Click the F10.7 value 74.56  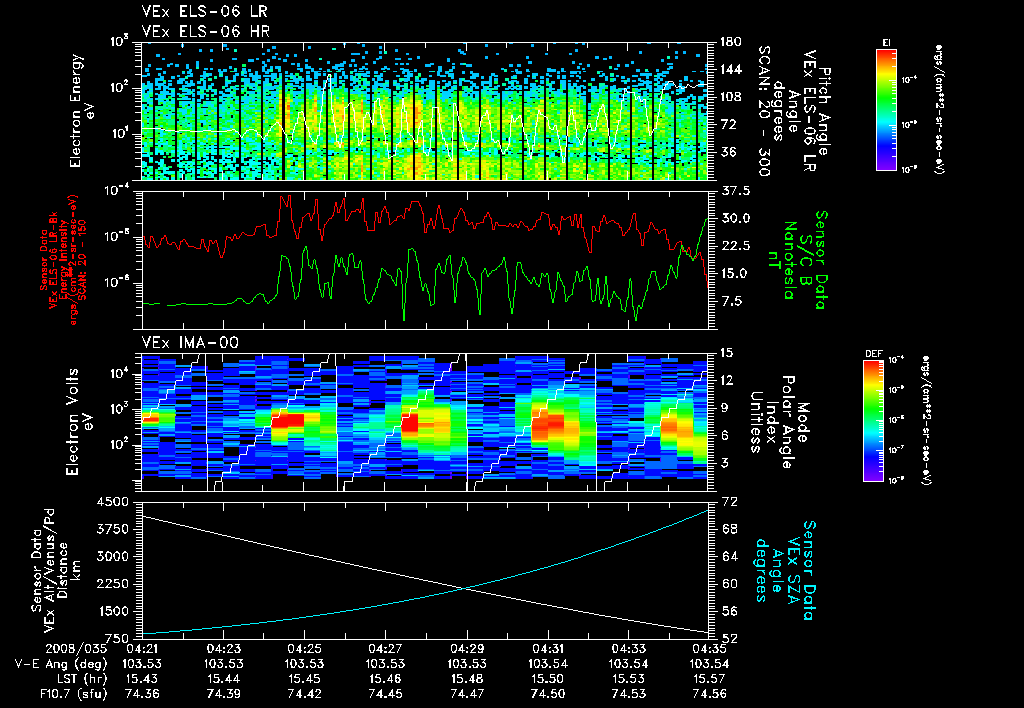point(709,694)
